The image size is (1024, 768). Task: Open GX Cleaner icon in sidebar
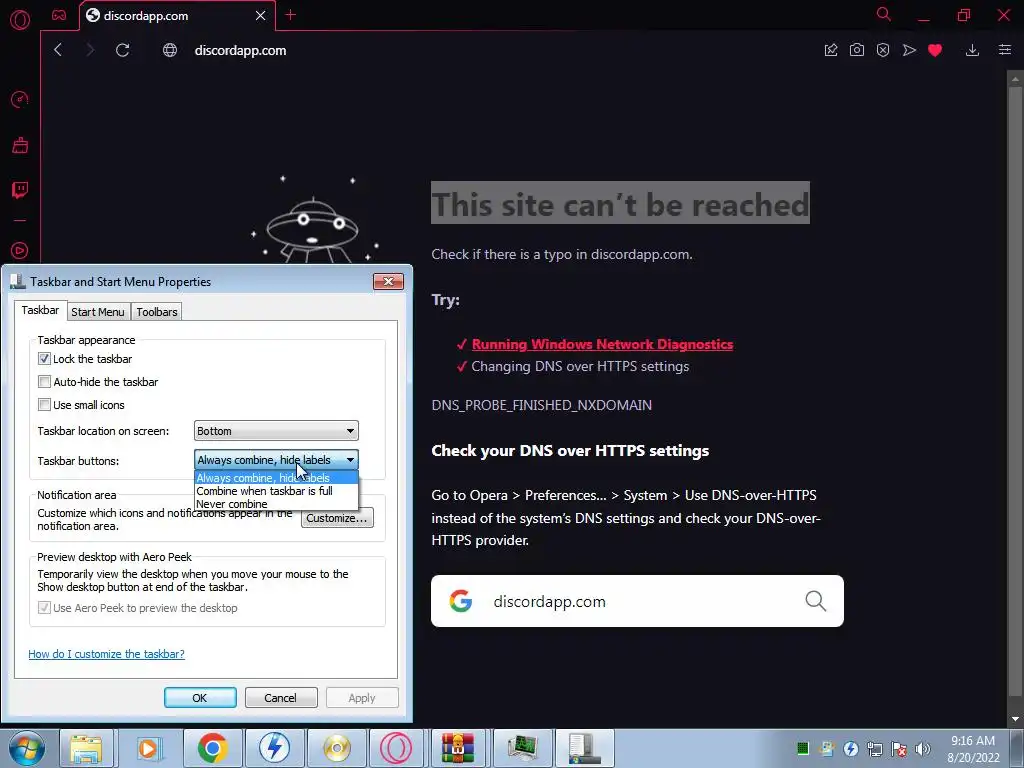pos(20,145)
